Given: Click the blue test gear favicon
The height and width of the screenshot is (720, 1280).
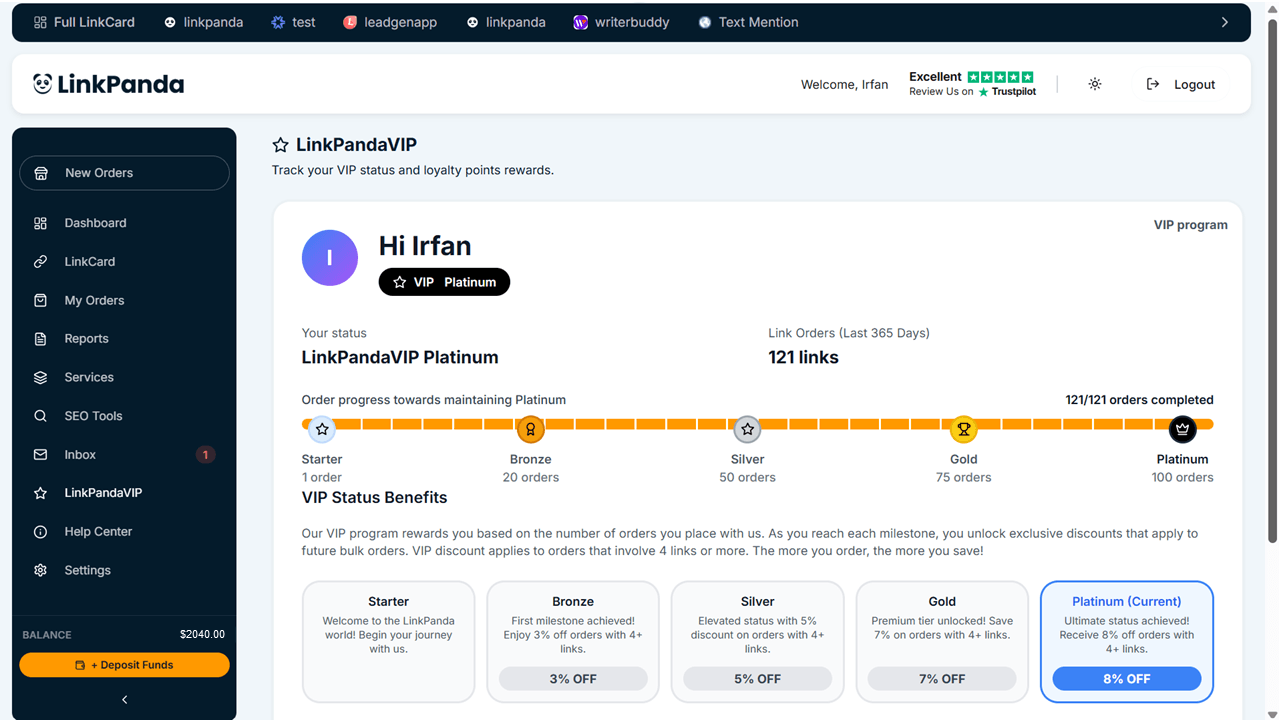Looking at the screenshot, I should click(278, 22).
